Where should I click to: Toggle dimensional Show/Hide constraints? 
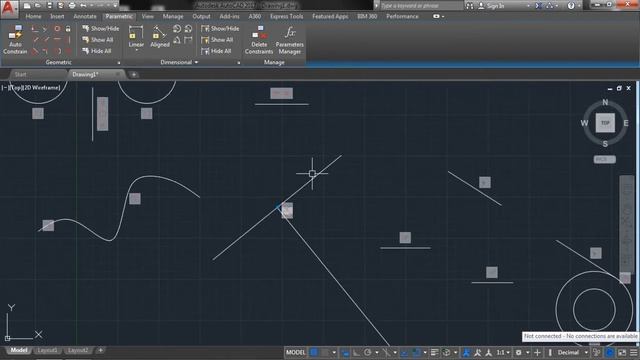220,29
